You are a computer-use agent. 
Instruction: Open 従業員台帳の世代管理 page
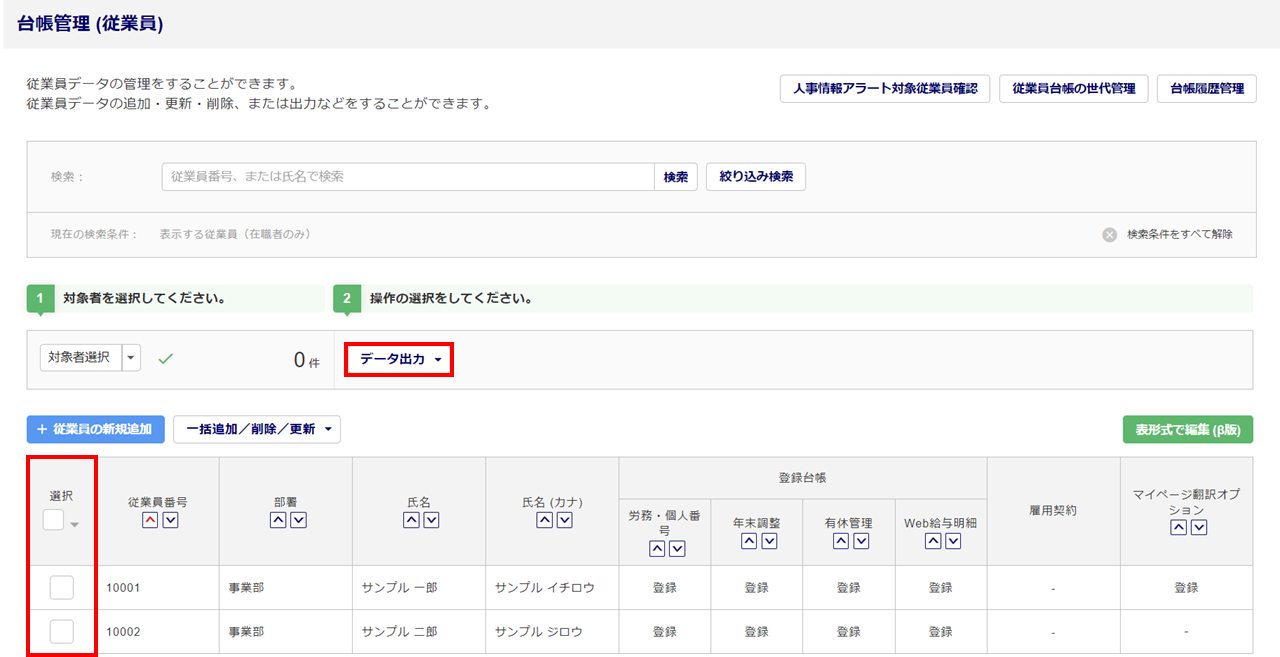(1073, 88)
